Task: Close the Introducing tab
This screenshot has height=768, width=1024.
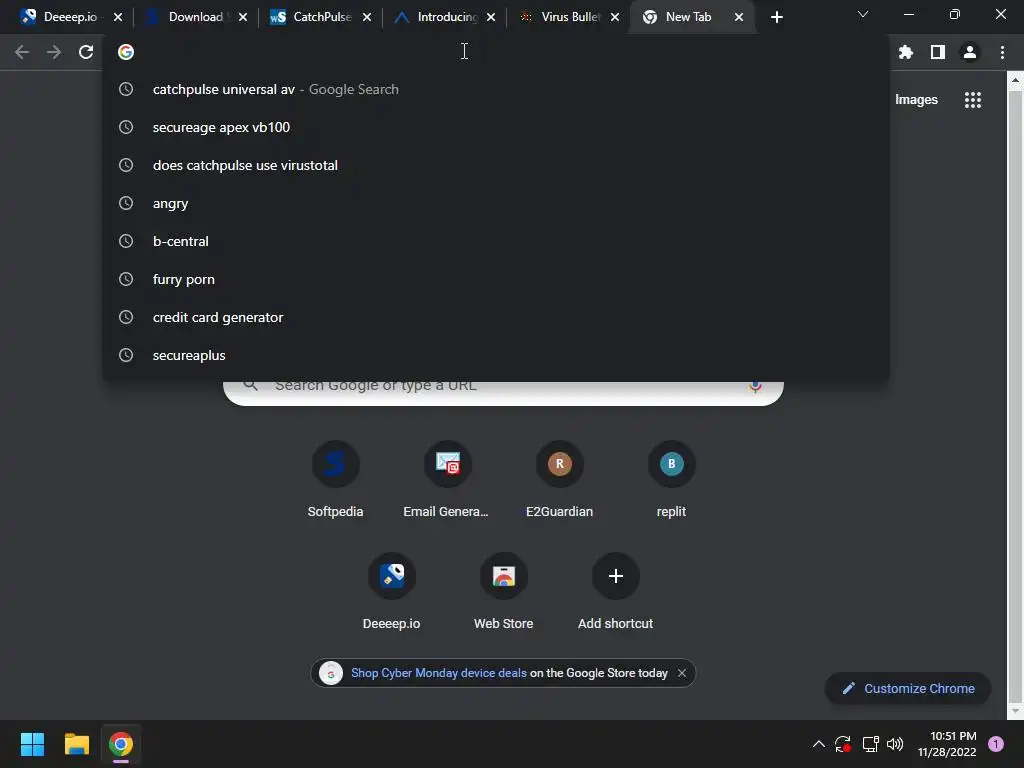Action: tap(491, 17)
